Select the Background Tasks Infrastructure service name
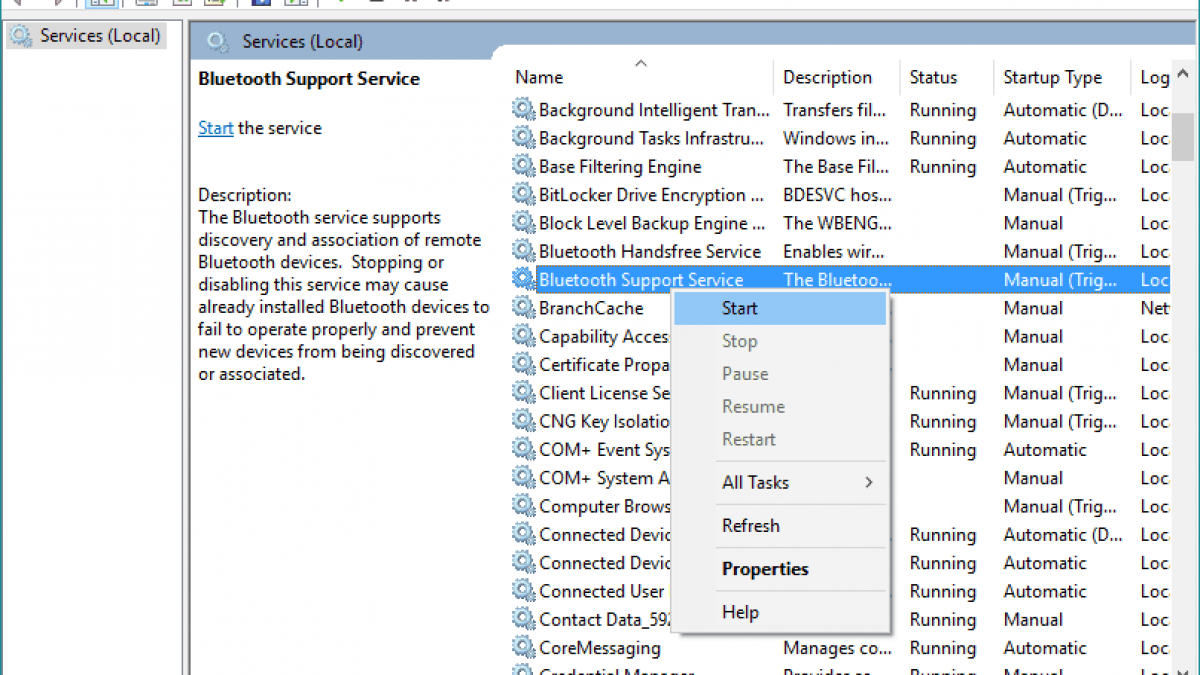1200x675 pixels. click(x=651, y=138)
